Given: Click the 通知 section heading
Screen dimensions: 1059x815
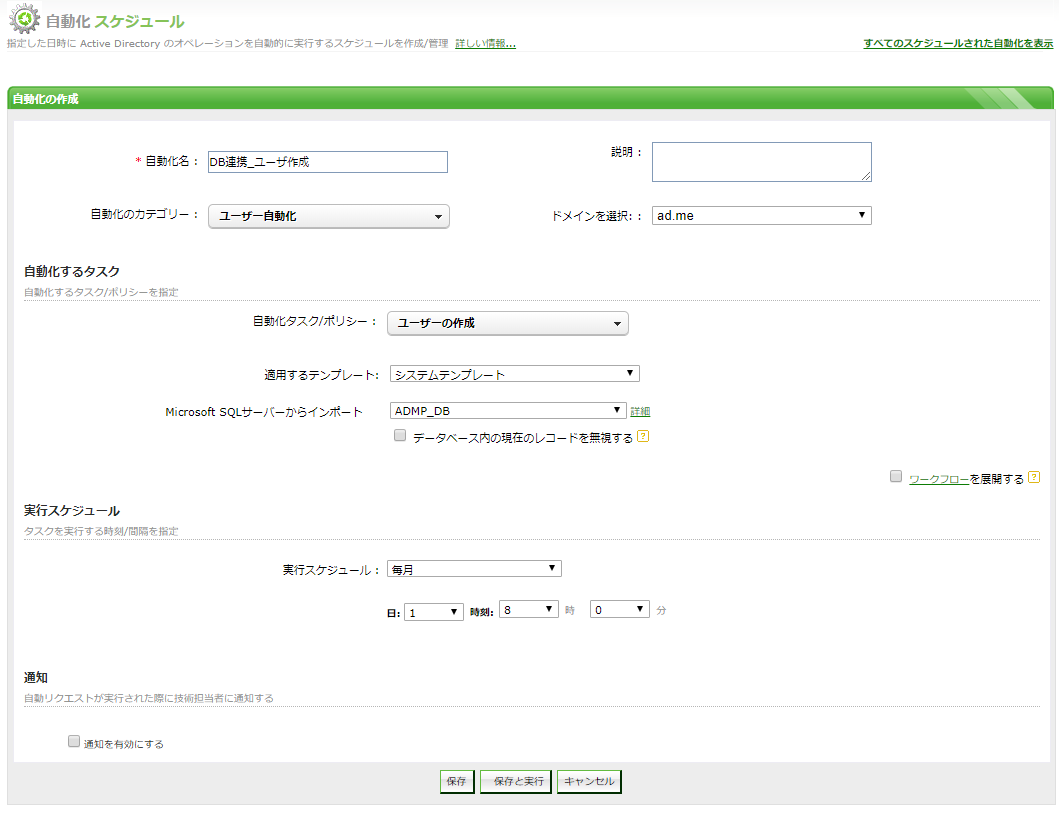Looking at the screenshot, I should tap(36, 677).
